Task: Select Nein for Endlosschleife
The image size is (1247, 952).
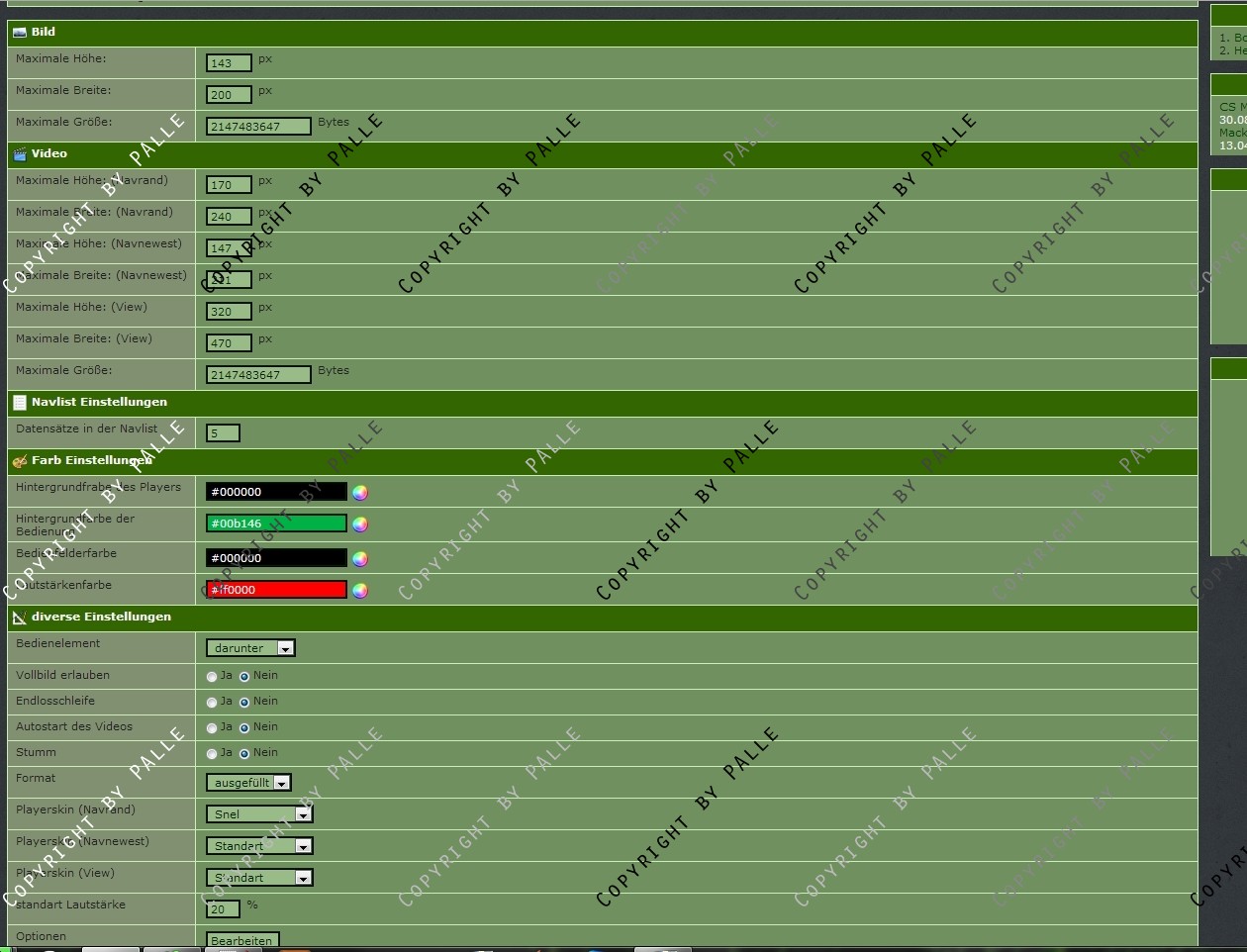Action: click(x=244, y=703)
